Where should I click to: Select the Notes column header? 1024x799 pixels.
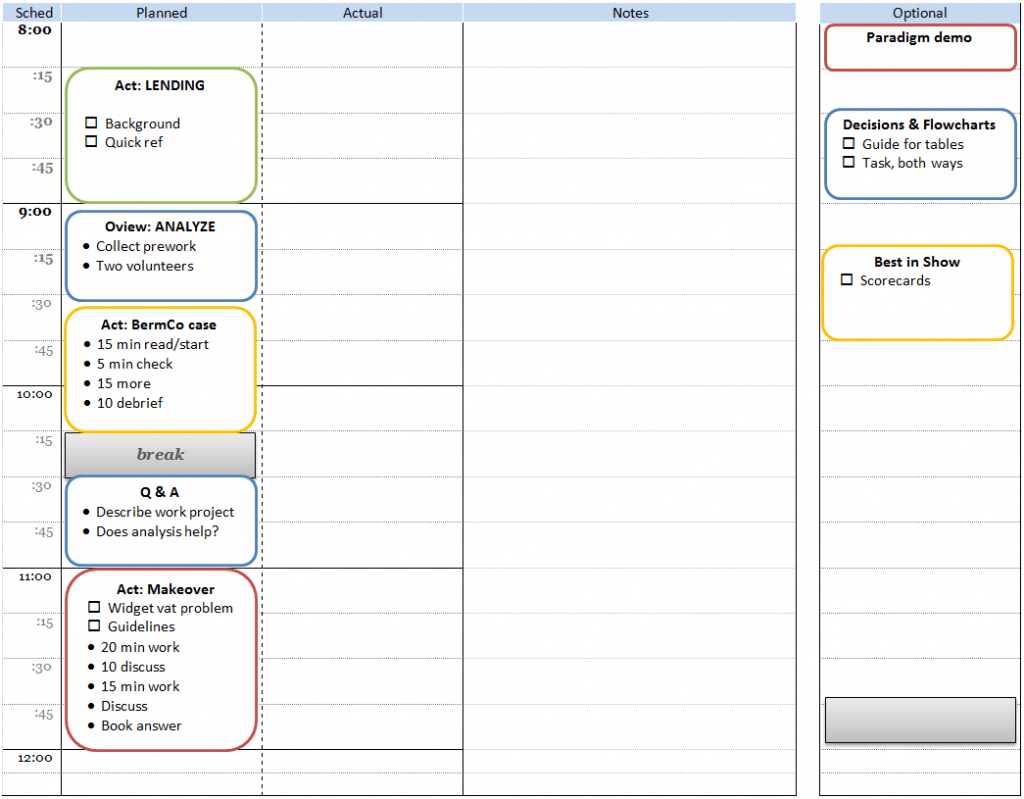point(630,12)
